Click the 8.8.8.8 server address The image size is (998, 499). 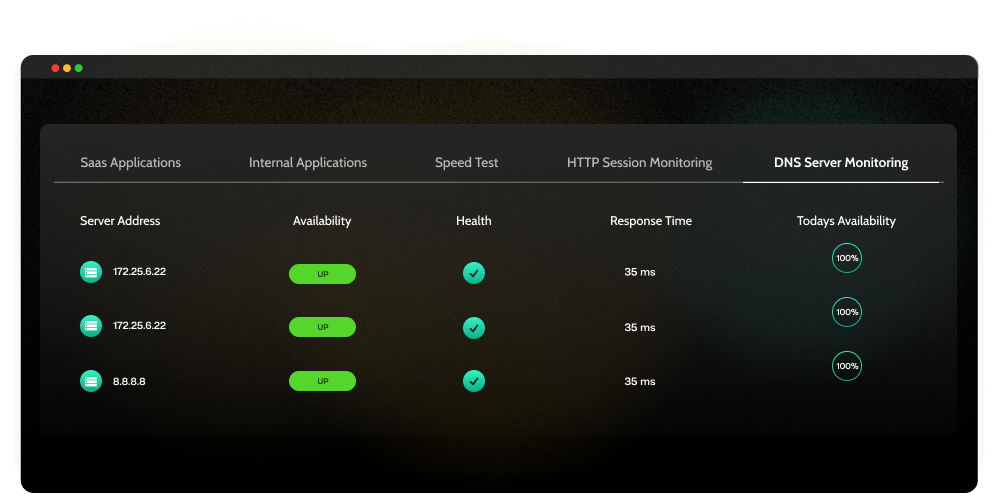coord(129,381)
